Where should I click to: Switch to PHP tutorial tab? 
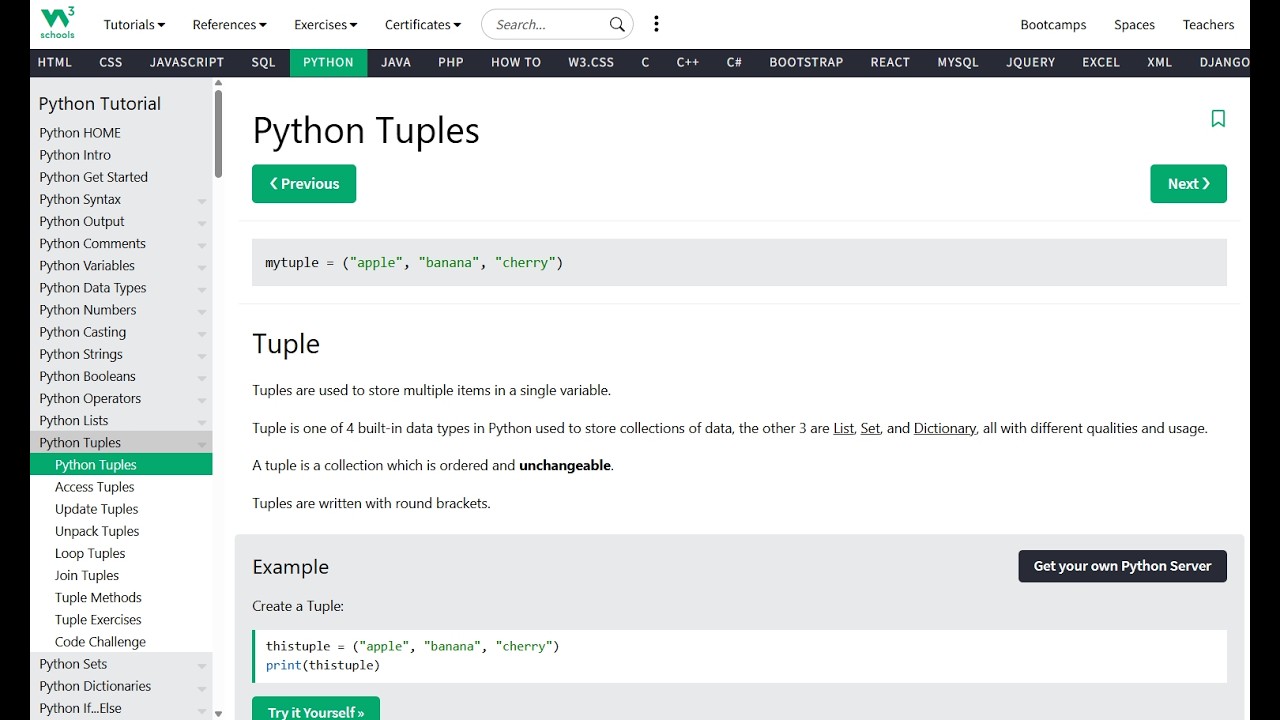(451, 62)
